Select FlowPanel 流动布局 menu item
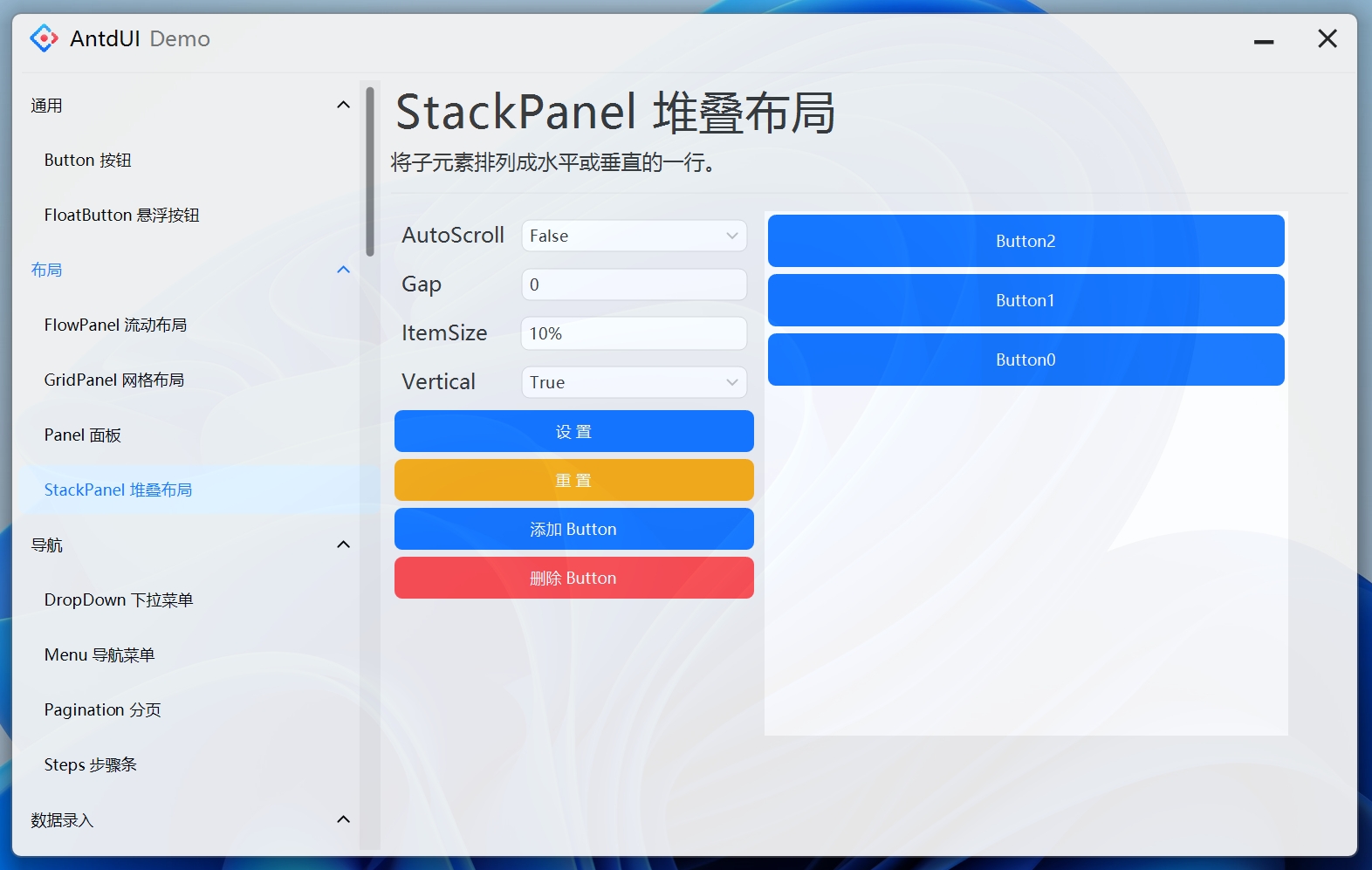1372x870 pixels. [x=115, y=325]
